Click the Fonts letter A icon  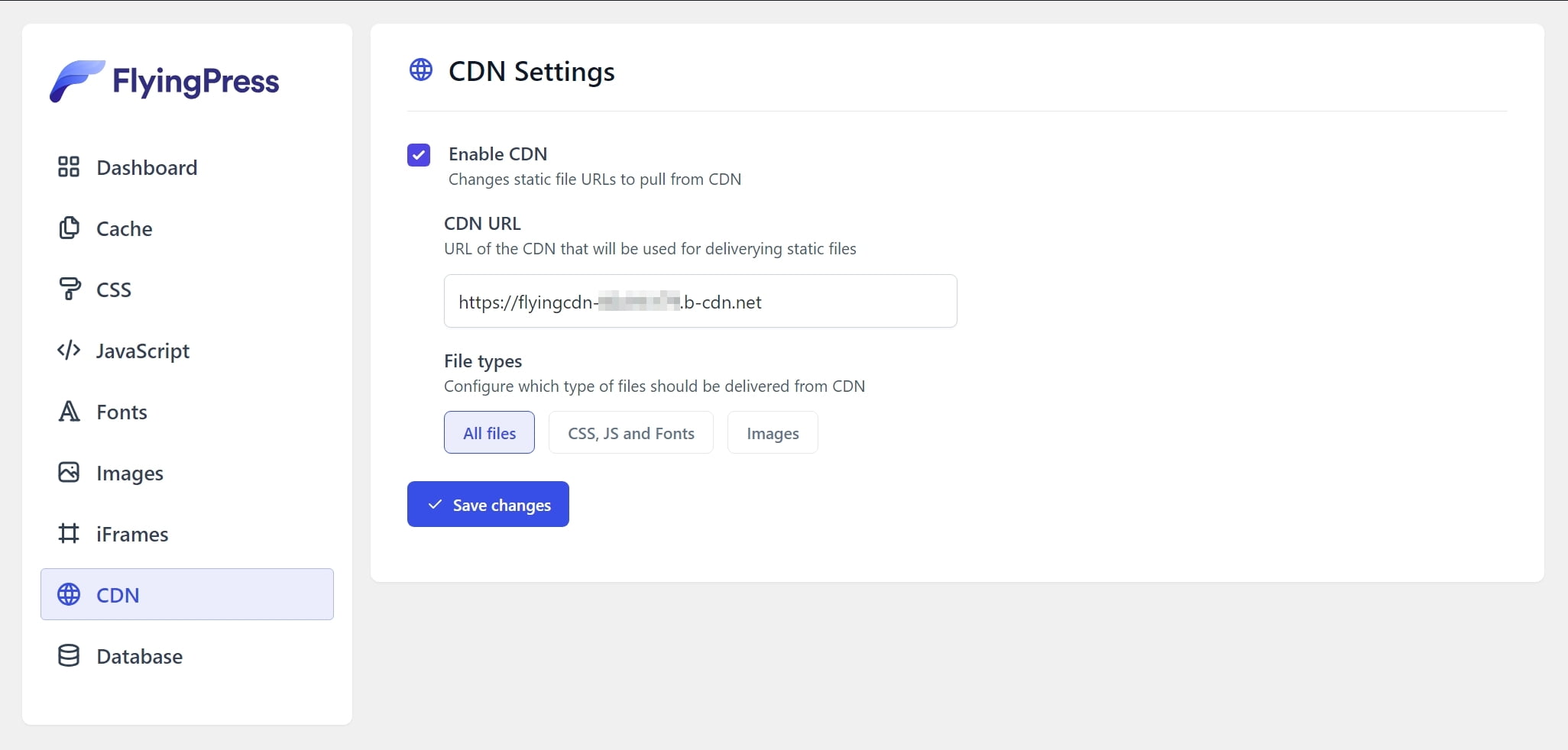click(69, 411)
